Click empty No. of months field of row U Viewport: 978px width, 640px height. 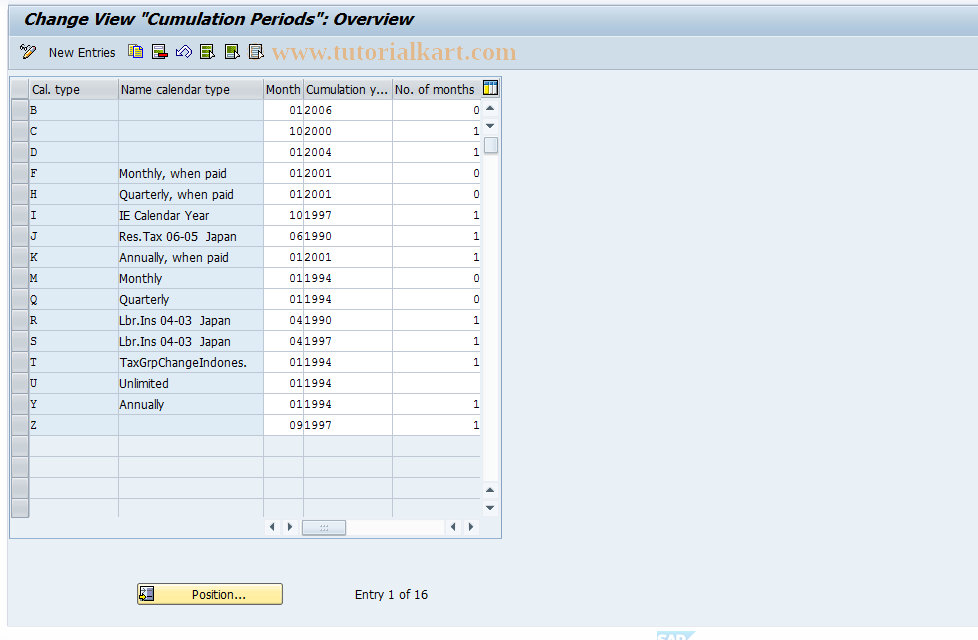coord(437,384)
